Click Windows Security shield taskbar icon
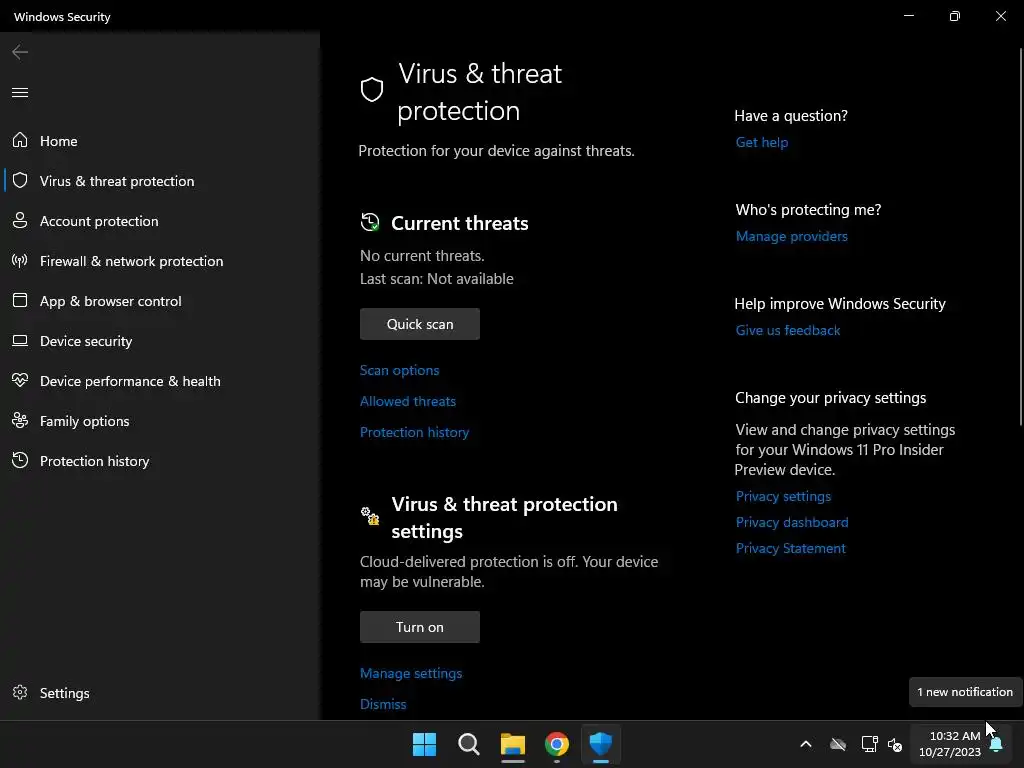This screenshot has height=768, width=1024. coord(601,744)
